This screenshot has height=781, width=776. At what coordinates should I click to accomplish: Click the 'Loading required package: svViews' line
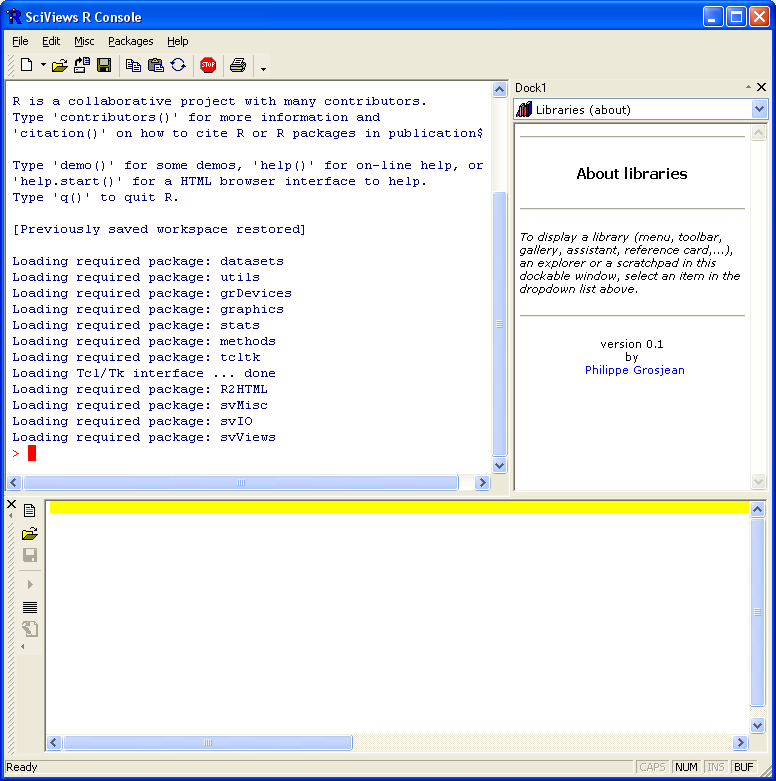pos(144,437)
